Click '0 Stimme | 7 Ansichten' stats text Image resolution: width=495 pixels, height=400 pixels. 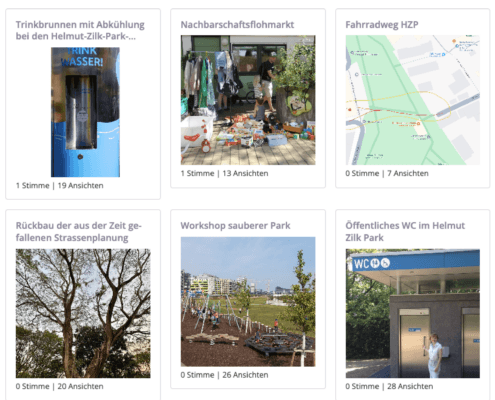point(387,173)
